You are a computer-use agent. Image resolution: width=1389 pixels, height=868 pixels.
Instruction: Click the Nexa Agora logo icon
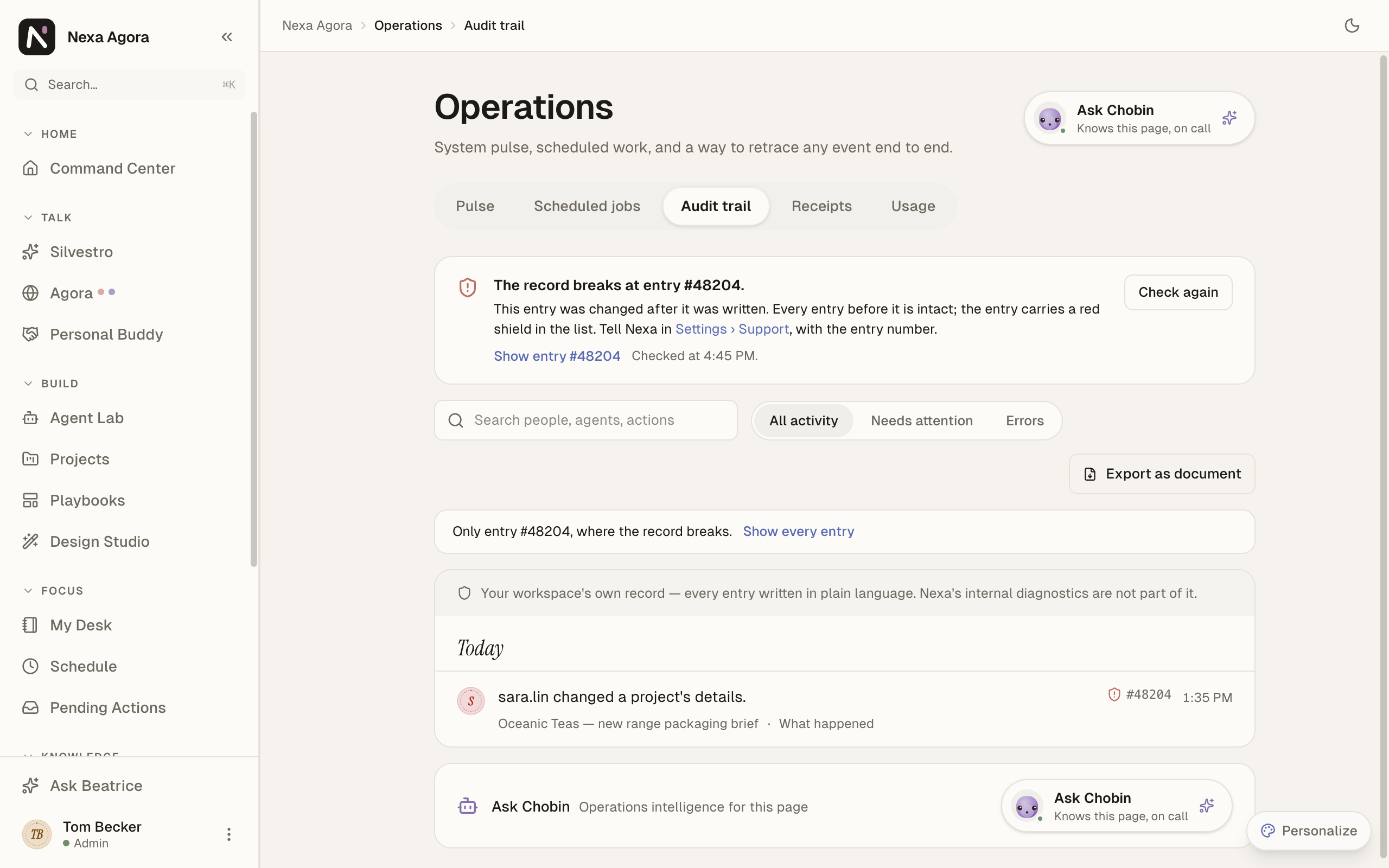(37, 37)
